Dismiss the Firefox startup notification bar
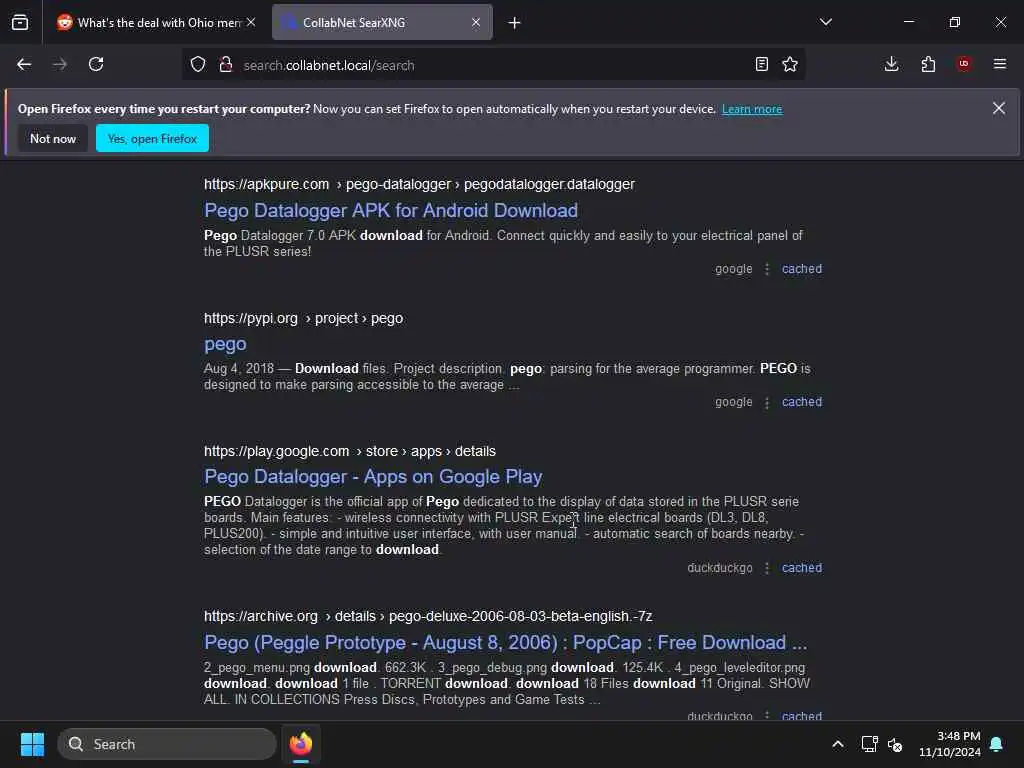Screen dimensions: 1024x768 click(x=999, y=108)
